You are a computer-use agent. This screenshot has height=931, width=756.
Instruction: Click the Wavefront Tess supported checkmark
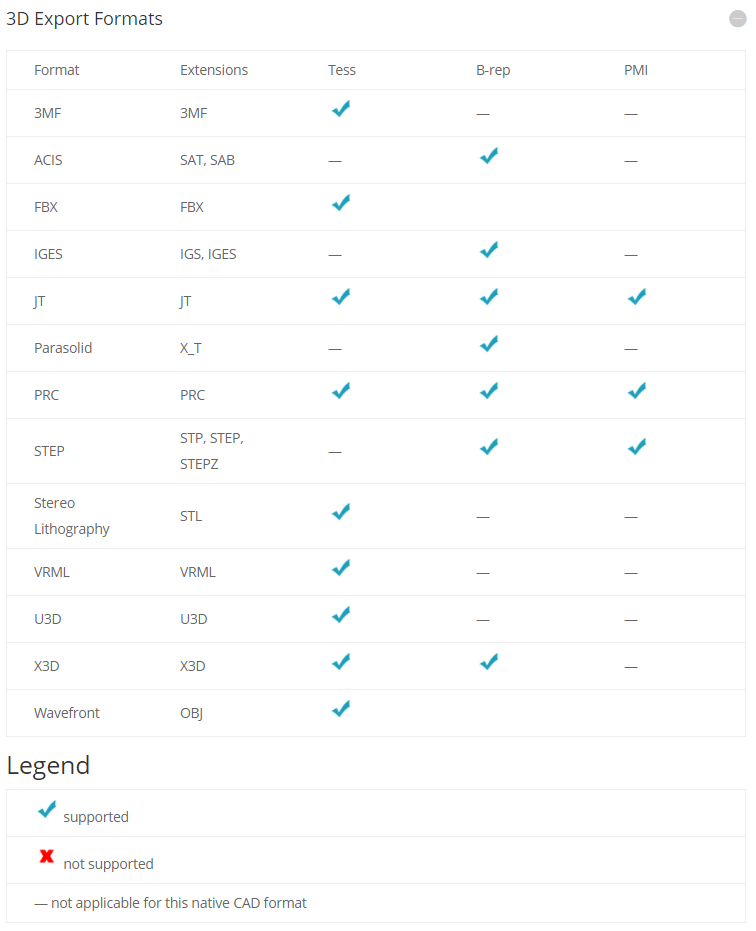click(341, 709)
